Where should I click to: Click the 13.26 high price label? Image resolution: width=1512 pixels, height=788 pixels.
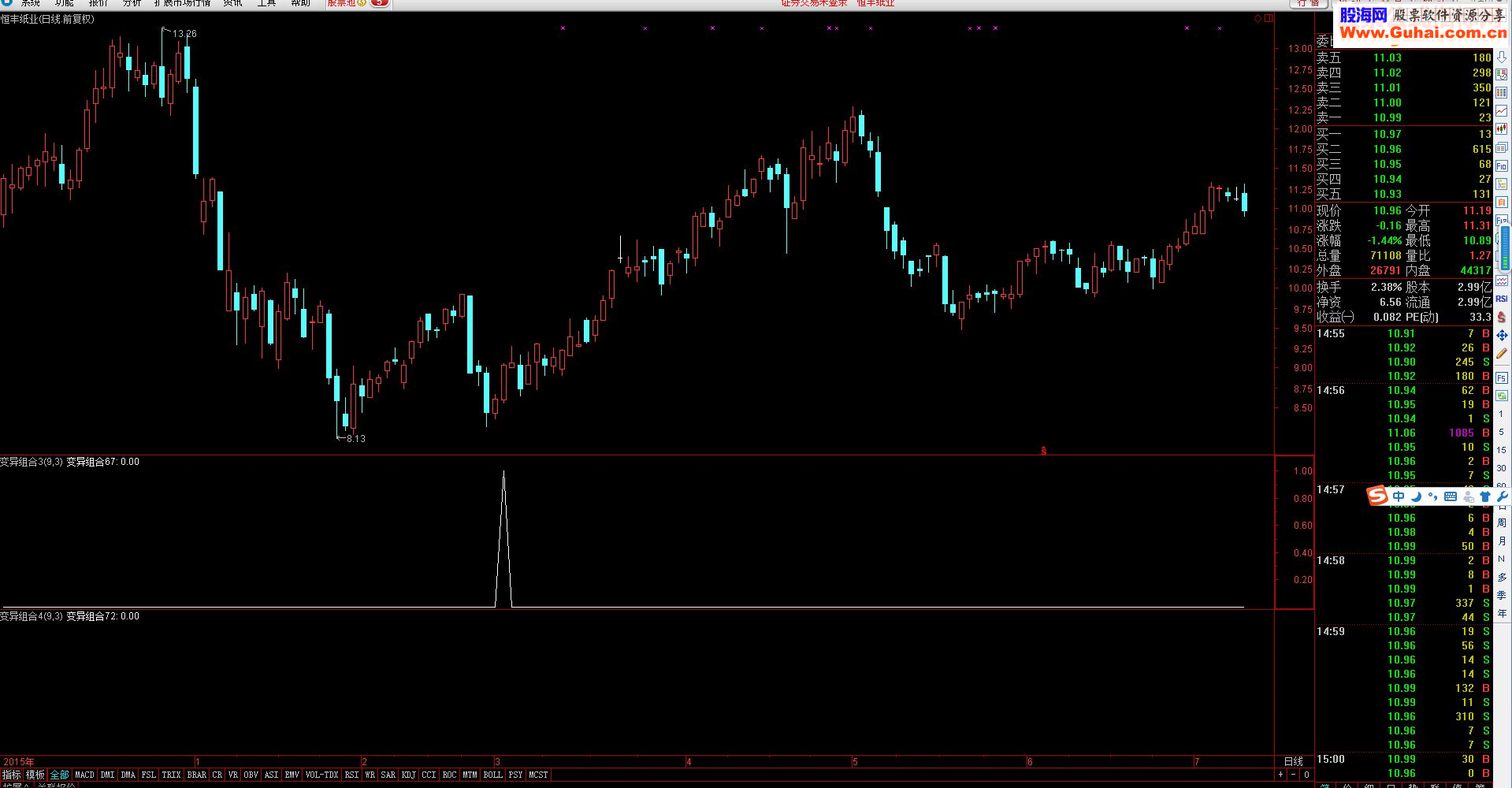click(x=184, y=34)
